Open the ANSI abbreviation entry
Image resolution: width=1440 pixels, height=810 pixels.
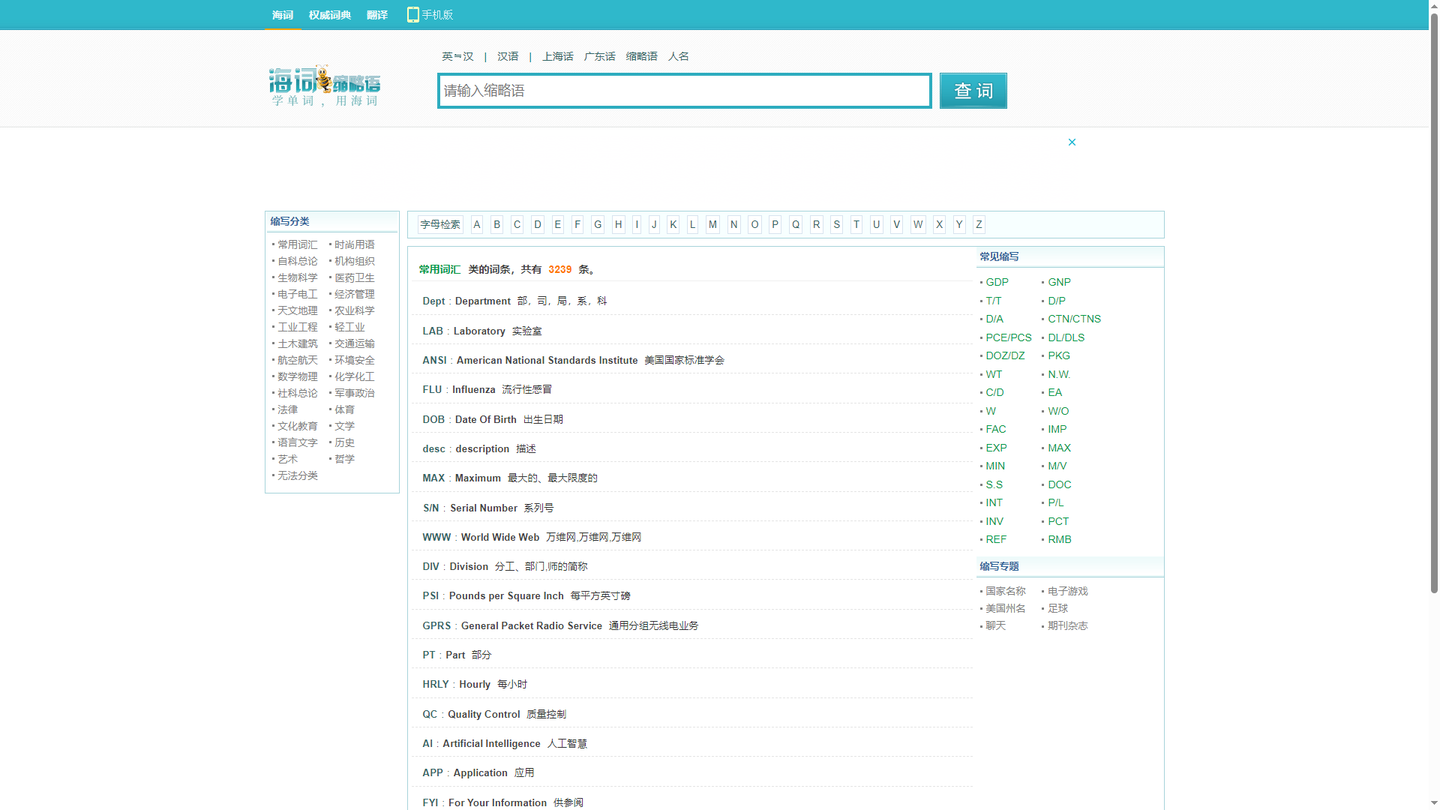tap(434, 360)
